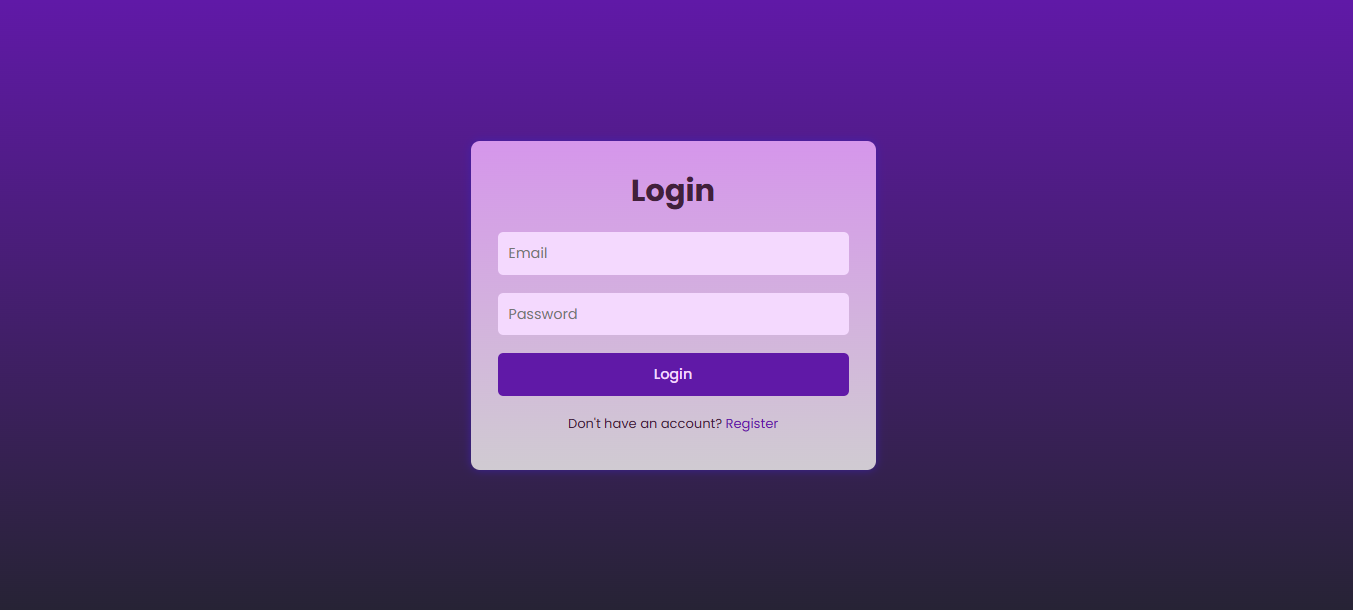Click the gap between the Password field and Login button

click(x=673, y=344)
